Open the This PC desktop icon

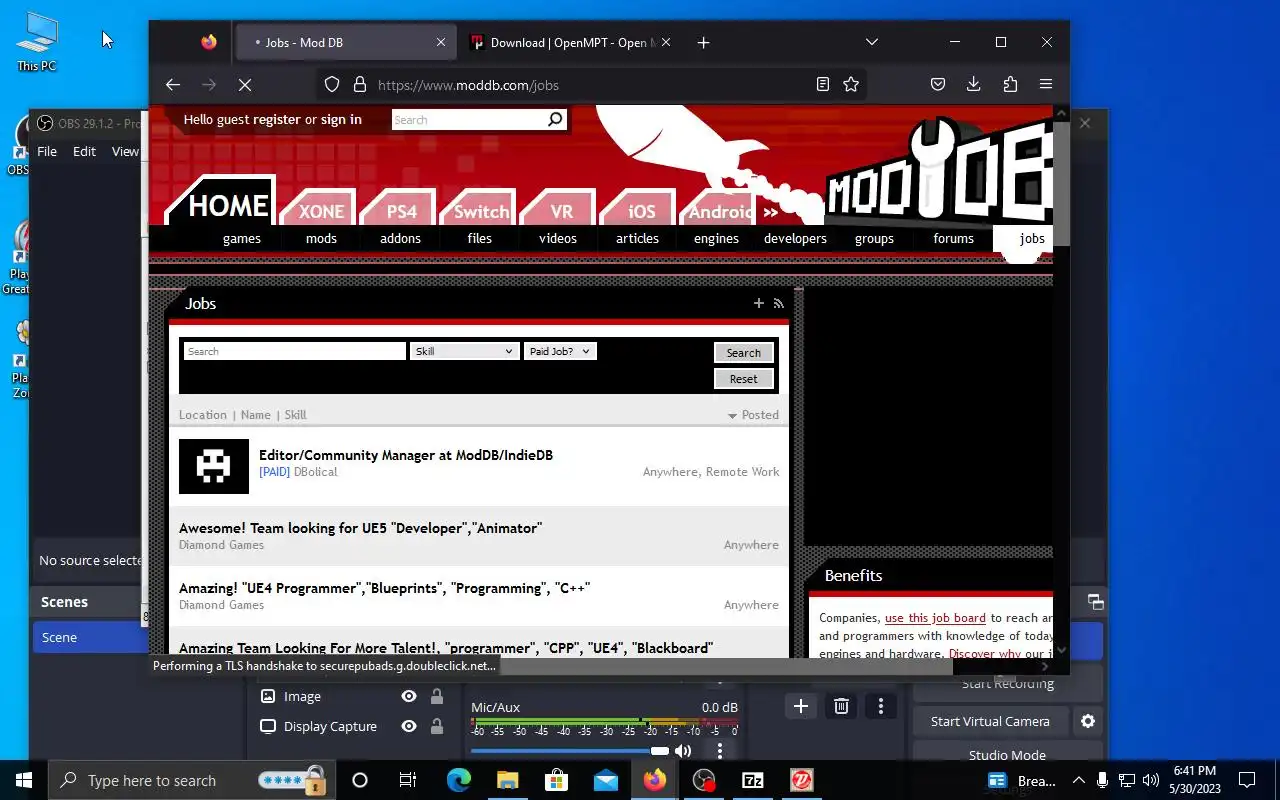[37, 42]
